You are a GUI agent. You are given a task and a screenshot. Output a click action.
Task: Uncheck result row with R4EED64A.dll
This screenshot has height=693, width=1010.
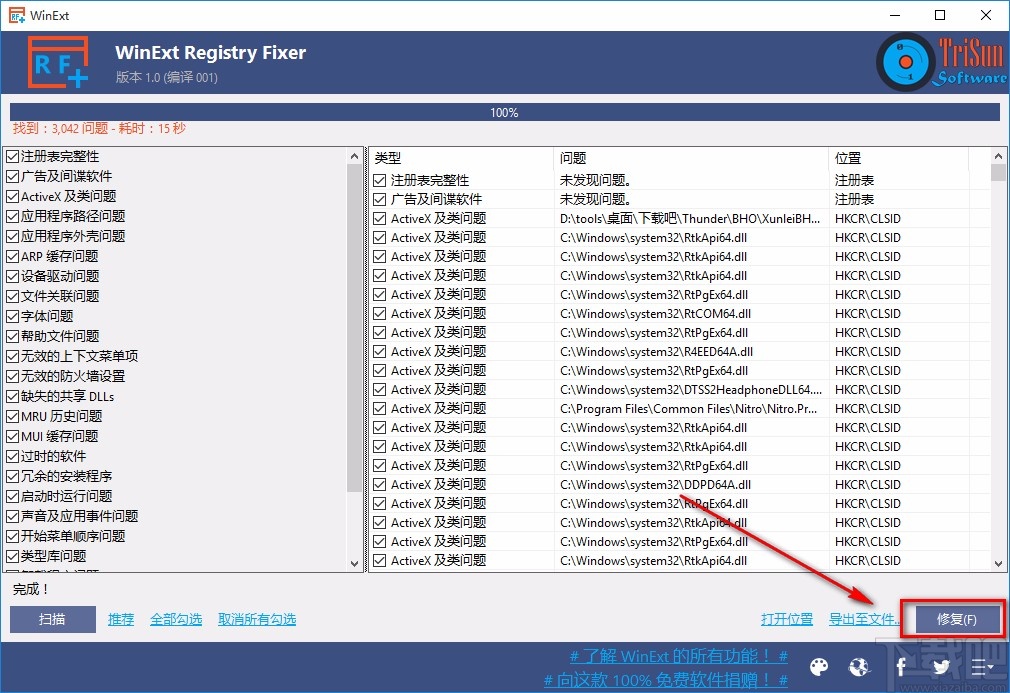pyautogui.click(x=379, y=352)
